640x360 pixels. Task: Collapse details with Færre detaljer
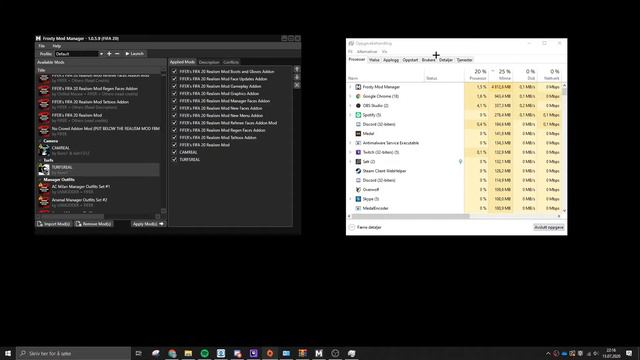365,227
